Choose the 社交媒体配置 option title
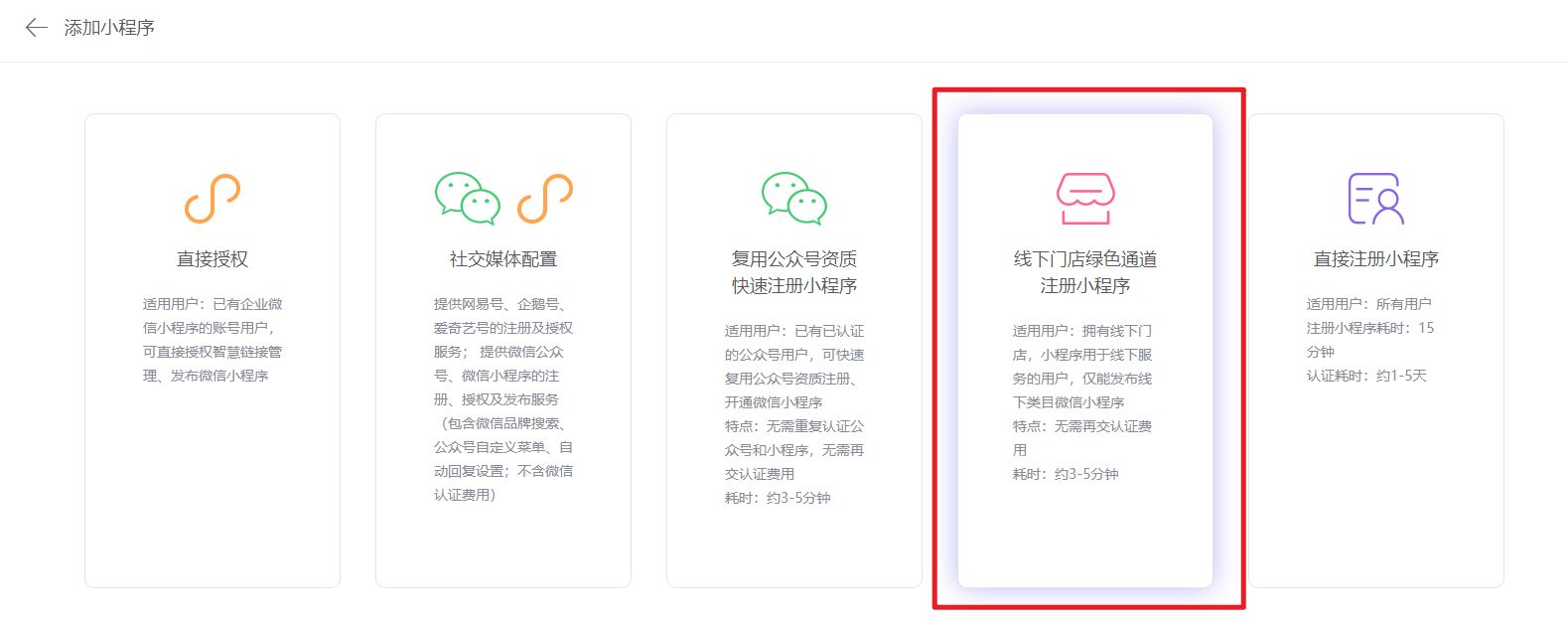Image resolution: width=1568 pixels, height=621 pixels. click(503, 259)
